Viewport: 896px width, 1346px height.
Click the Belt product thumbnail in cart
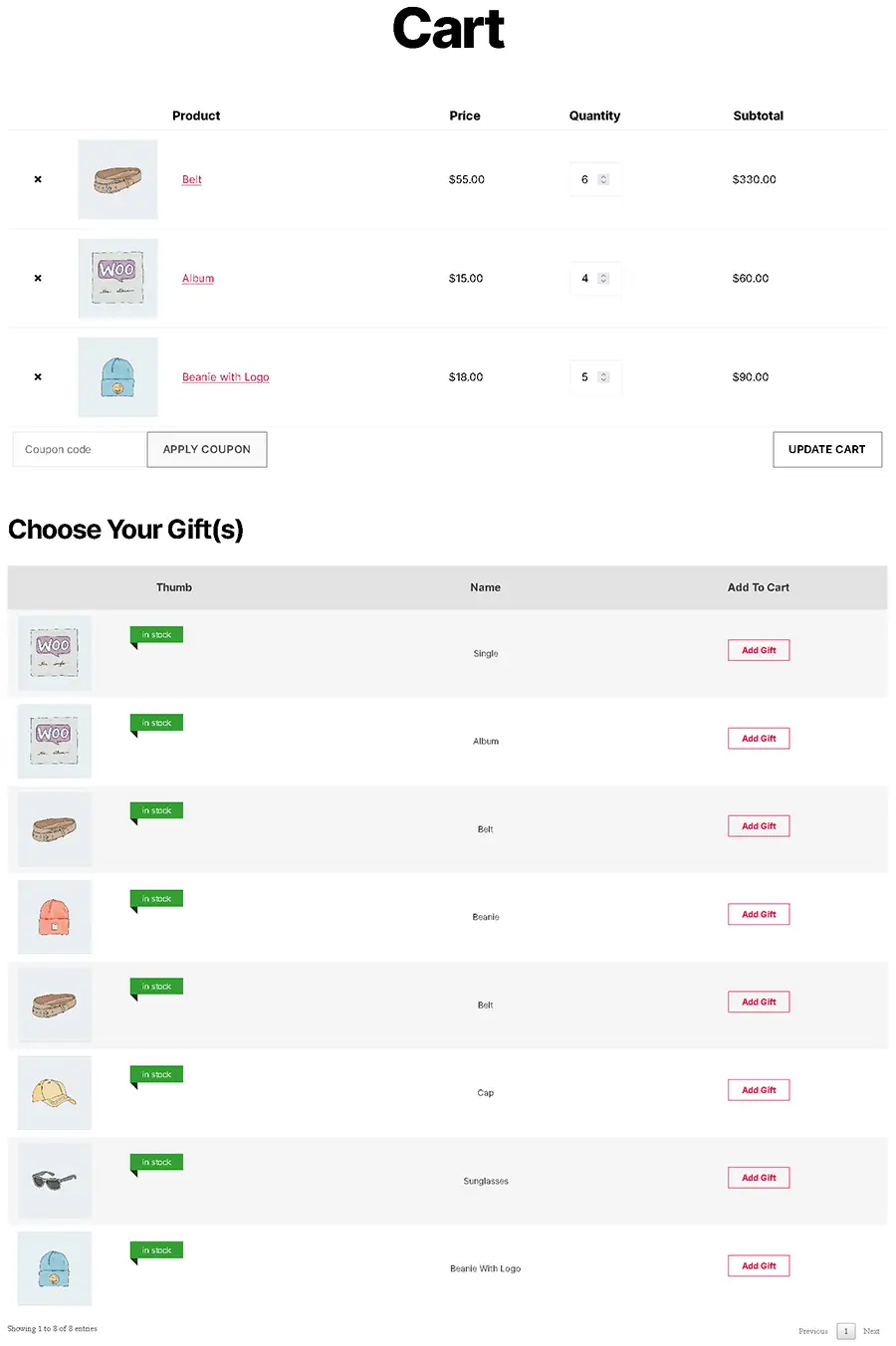[117, 179]
